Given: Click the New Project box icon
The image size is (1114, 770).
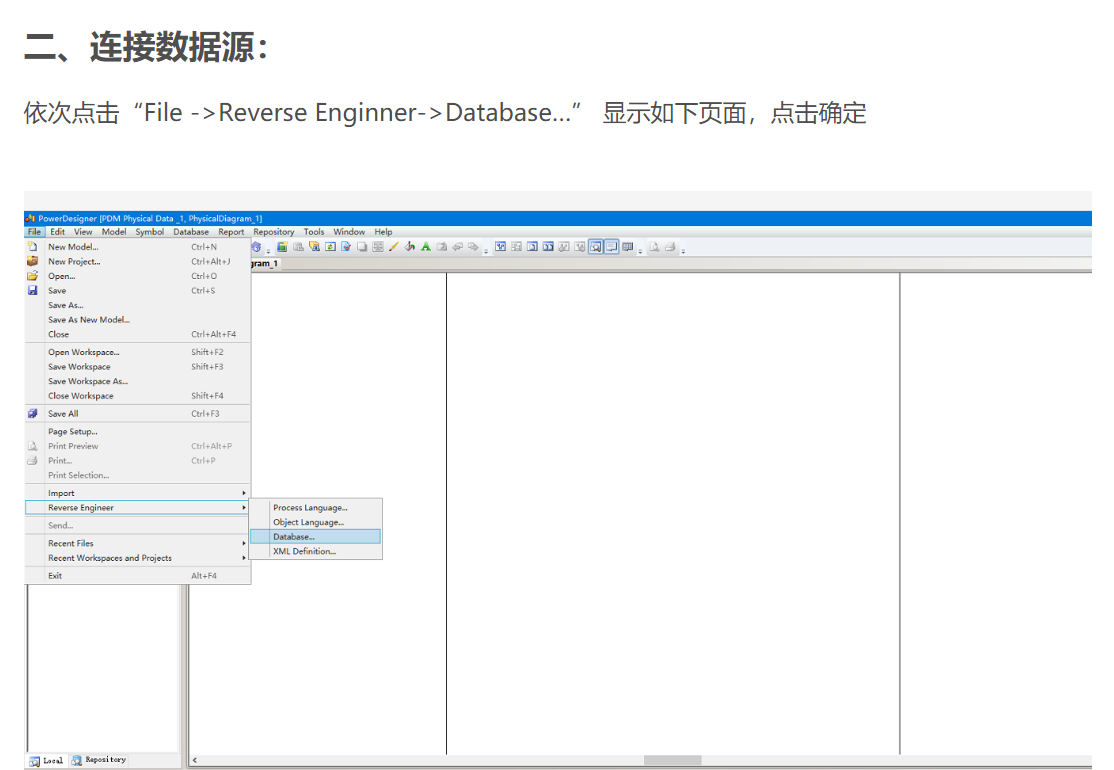Looking at the screenshot, I should coord(33,261).
